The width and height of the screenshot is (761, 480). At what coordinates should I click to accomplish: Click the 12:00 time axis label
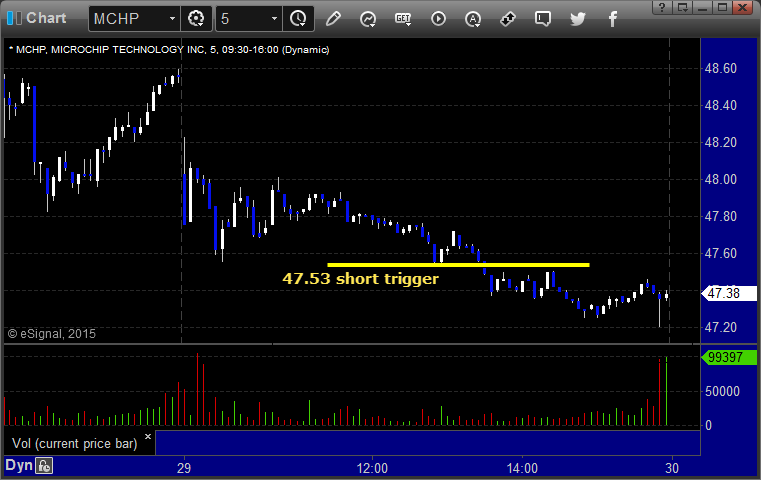pos(372,468)
